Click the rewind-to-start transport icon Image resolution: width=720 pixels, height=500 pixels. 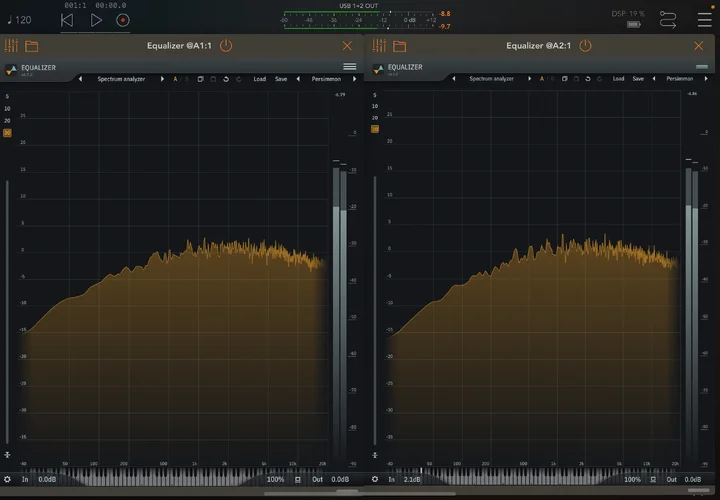click(67, 20)
